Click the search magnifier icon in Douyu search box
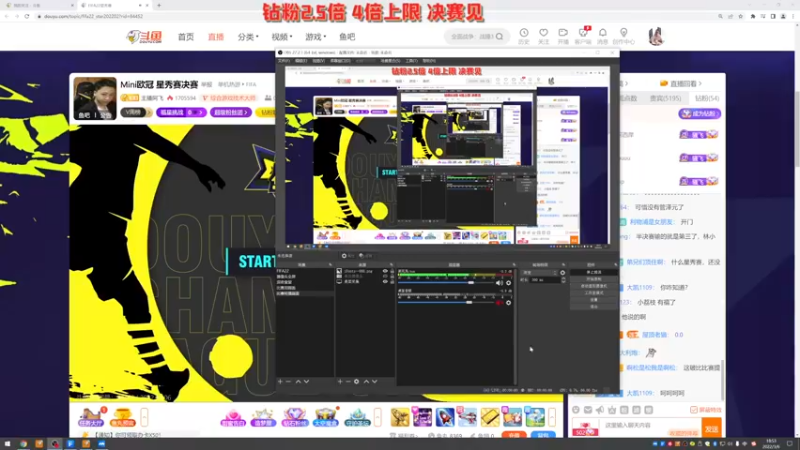 [x=499, y=37]
